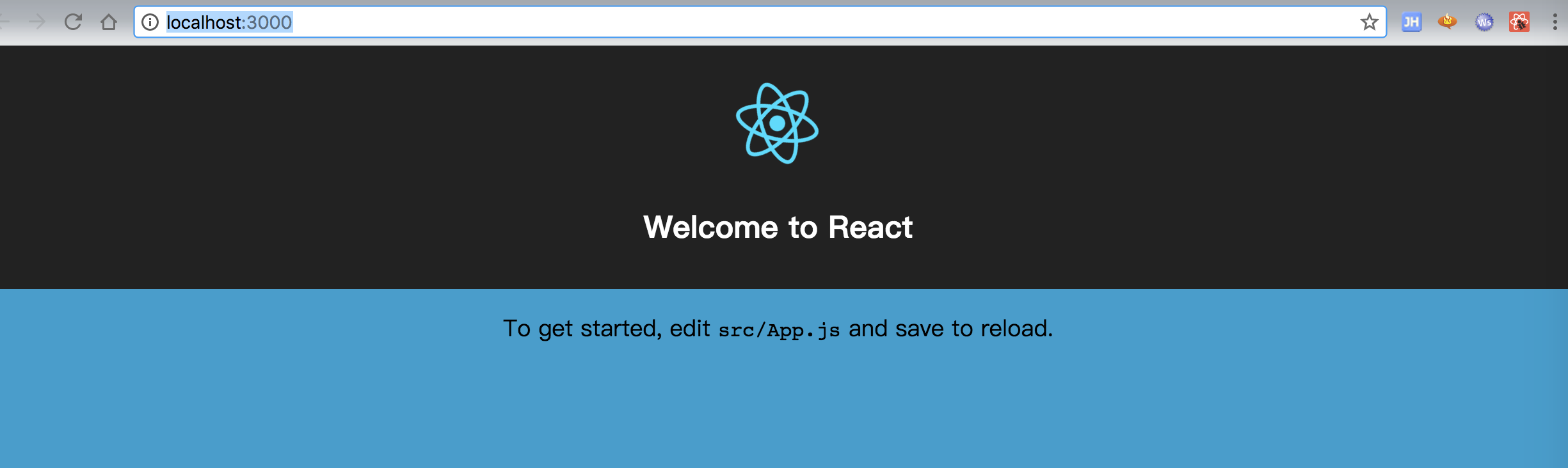
Task: Focus the address bar showing localhost:3000
Action: [x=760, y=22]
